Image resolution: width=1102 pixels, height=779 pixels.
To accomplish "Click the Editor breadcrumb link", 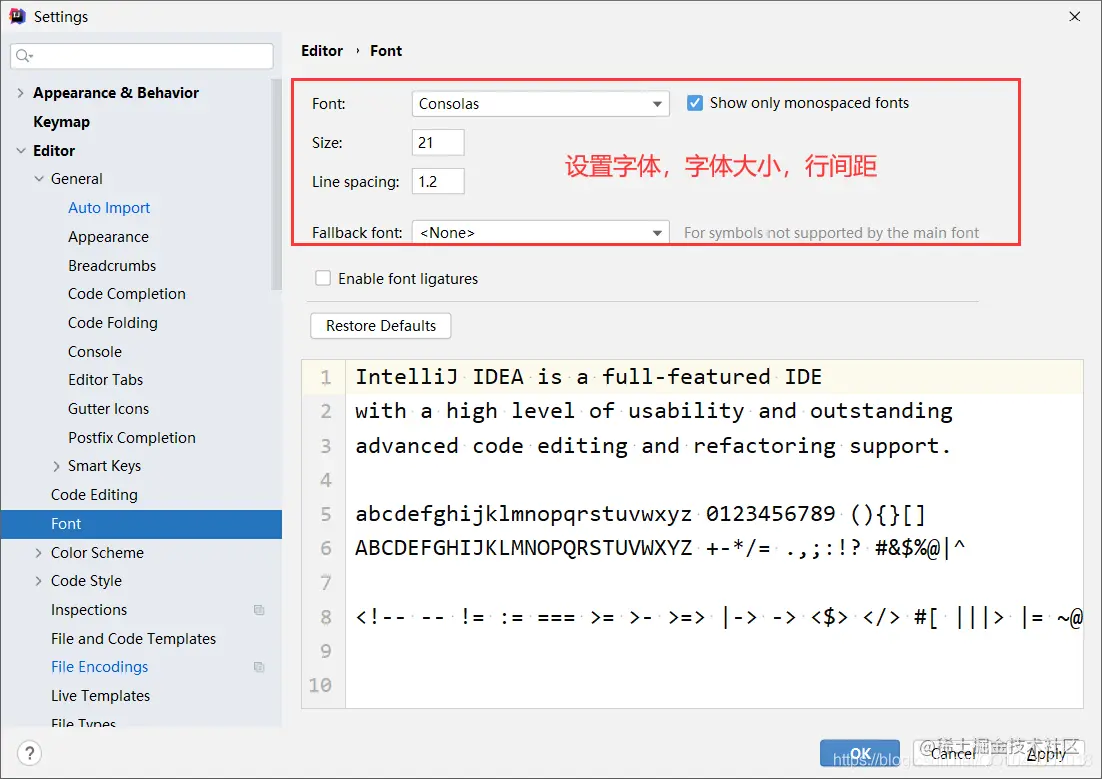I will click(x=322, y=50).
